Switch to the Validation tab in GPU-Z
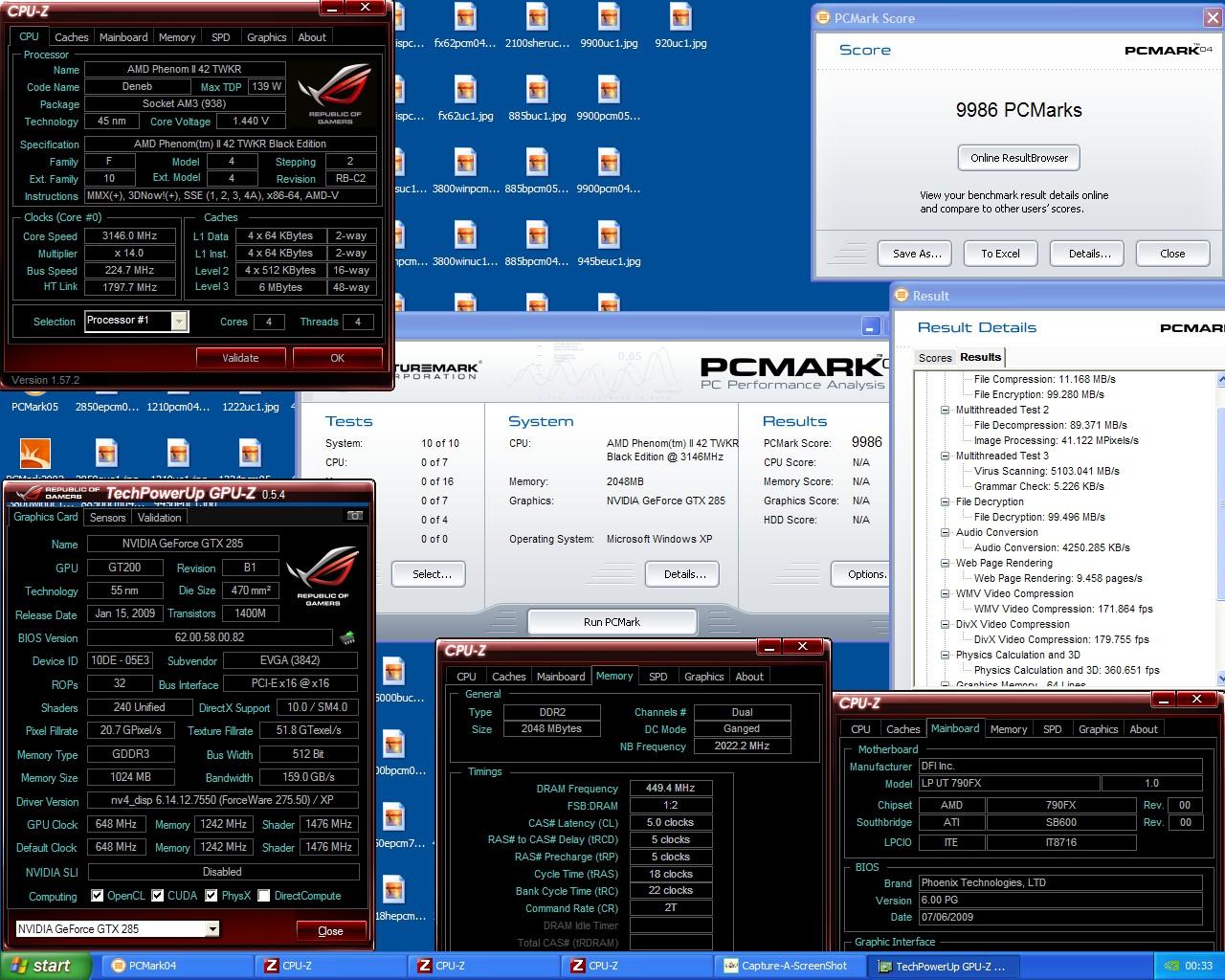The image size is (1225, 980). pyautogui.click(x=159, y=517)
